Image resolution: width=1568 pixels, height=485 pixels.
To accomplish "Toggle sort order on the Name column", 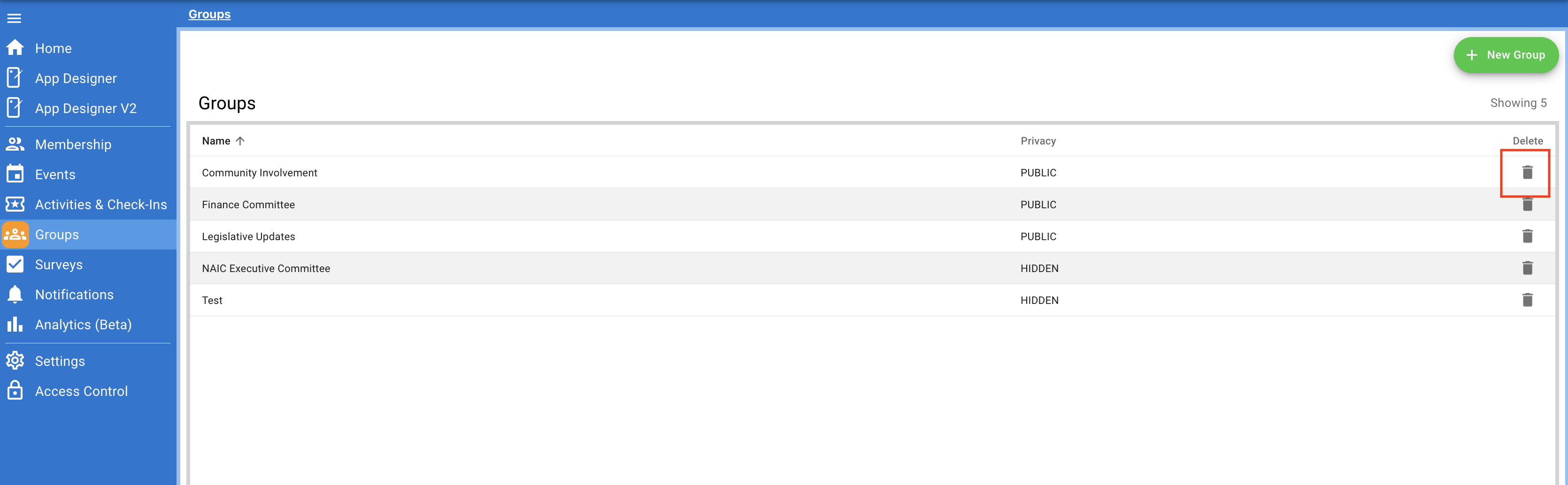I will (223, 141).
